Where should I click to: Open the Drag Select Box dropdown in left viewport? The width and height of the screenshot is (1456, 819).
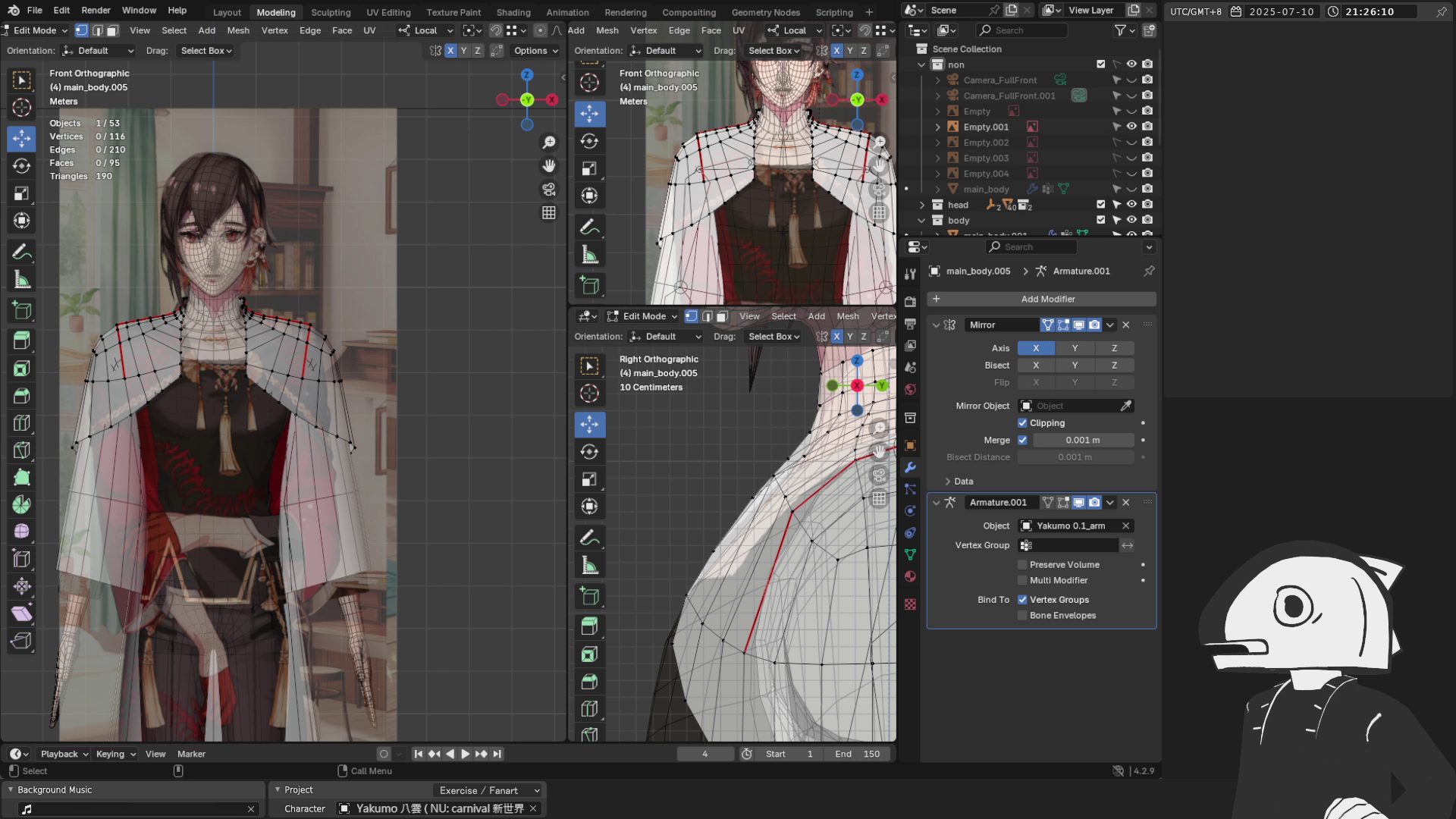click(x=206, y=51)
